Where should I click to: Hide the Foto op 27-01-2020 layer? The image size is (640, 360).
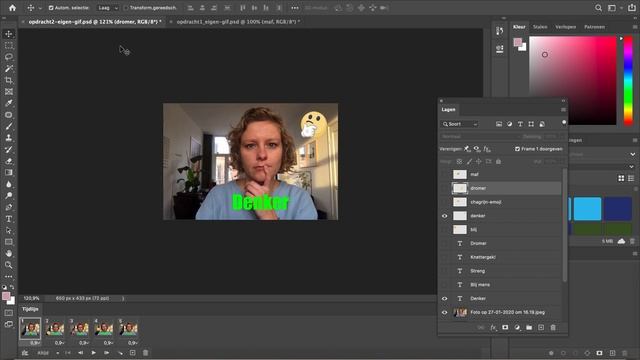pos(444,313)
